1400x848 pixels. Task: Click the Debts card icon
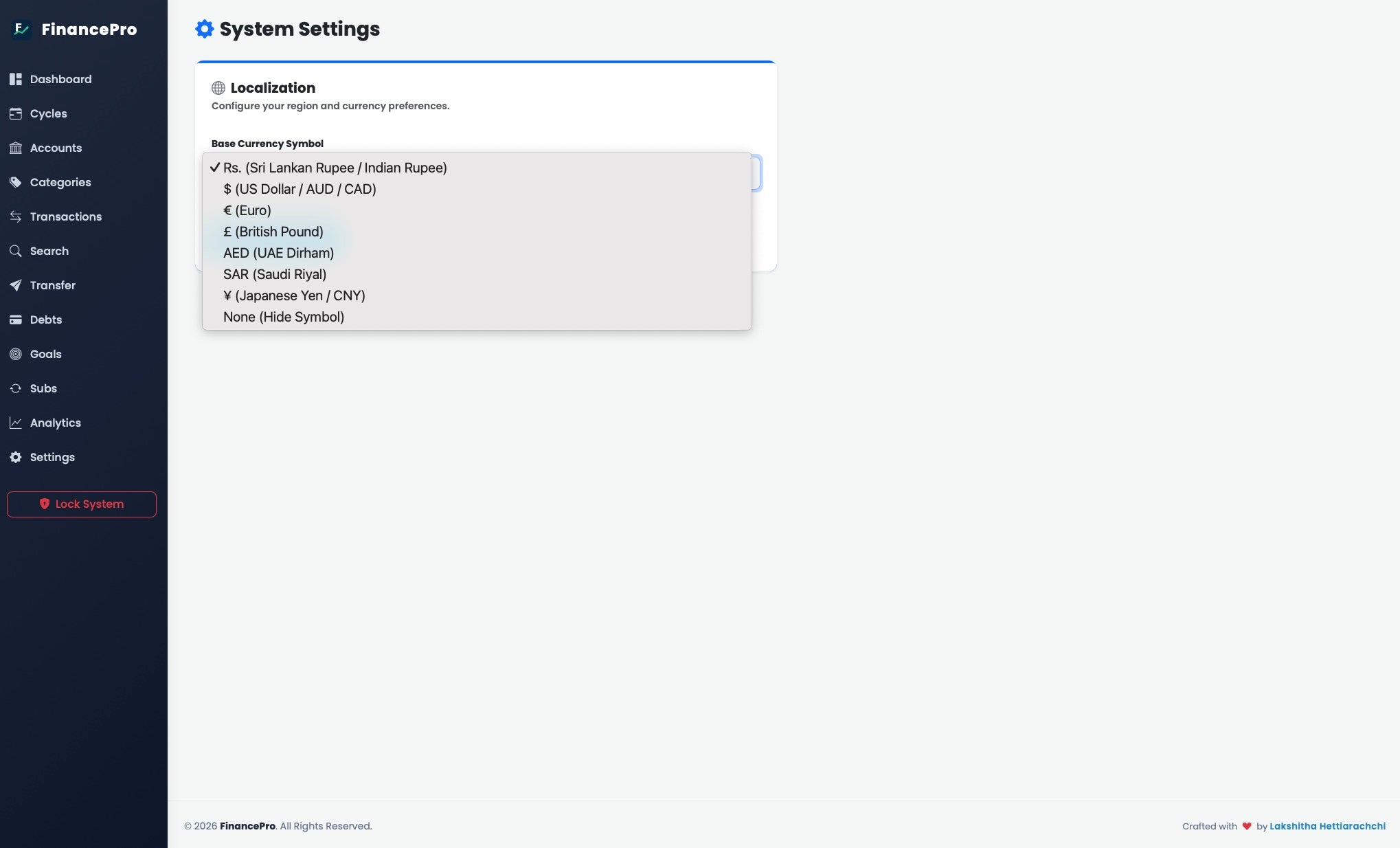(x=16, y=320)
